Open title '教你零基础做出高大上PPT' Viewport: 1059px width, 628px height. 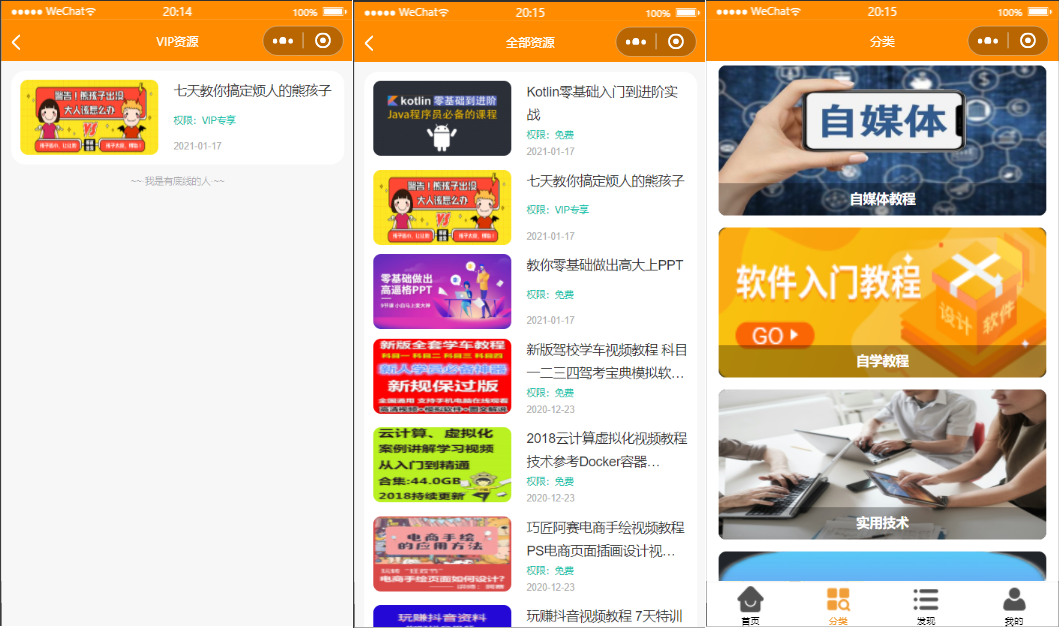click(605, 265)
